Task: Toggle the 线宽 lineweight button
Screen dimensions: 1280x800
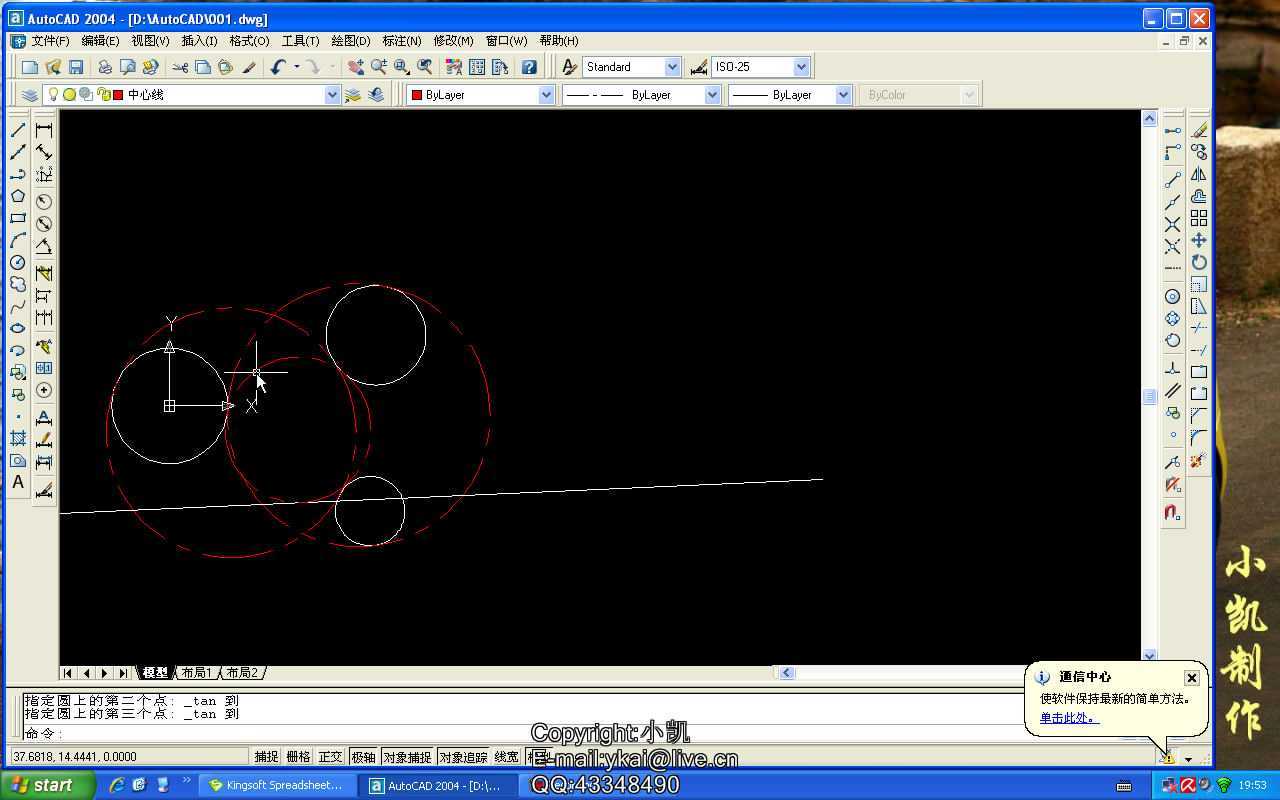Action: [507, 757]
